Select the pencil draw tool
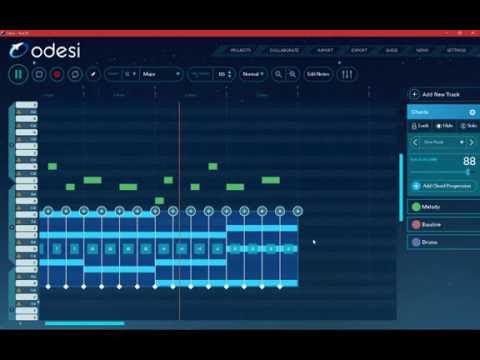The width and height of the screenshot is (480, 360). [x=93, y=74]
